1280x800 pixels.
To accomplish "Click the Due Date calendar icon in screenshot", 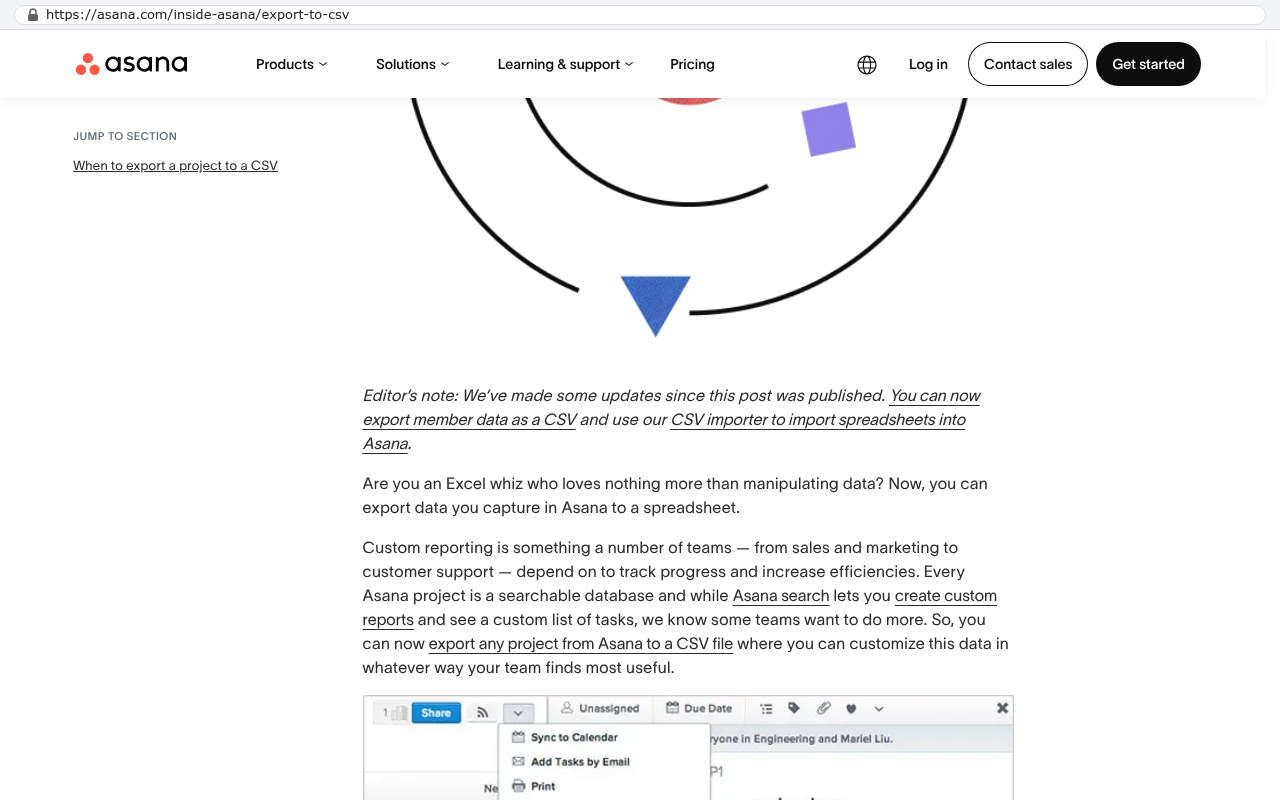I will (x=672, y=708).
